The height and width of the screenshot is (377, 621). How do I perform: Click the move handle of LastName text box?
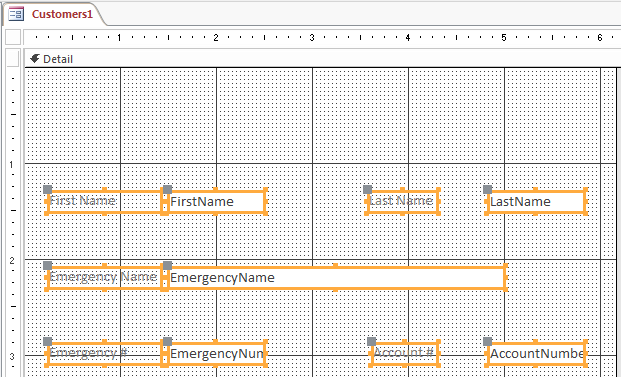(x=488, y=189)
